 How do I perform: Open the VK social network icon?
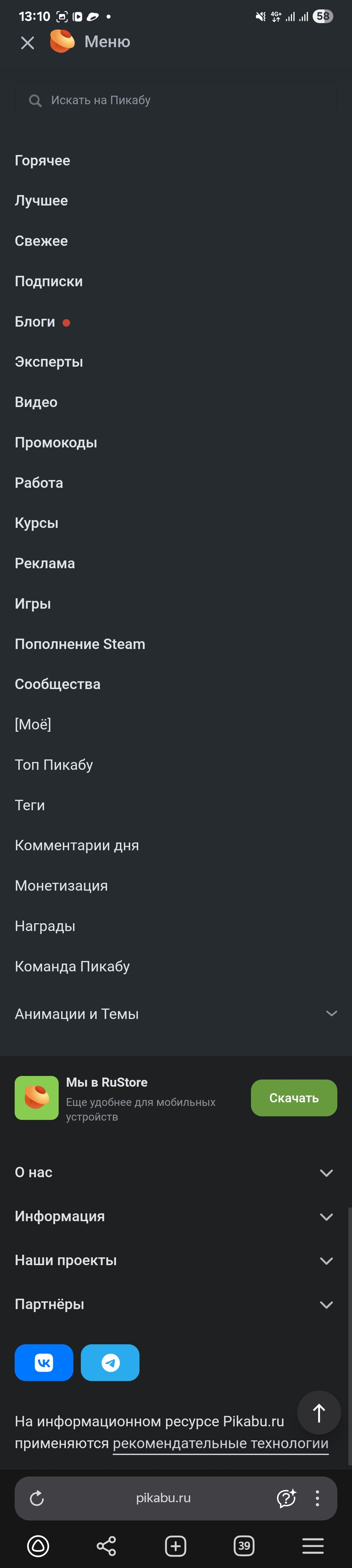click(44, 1362)
